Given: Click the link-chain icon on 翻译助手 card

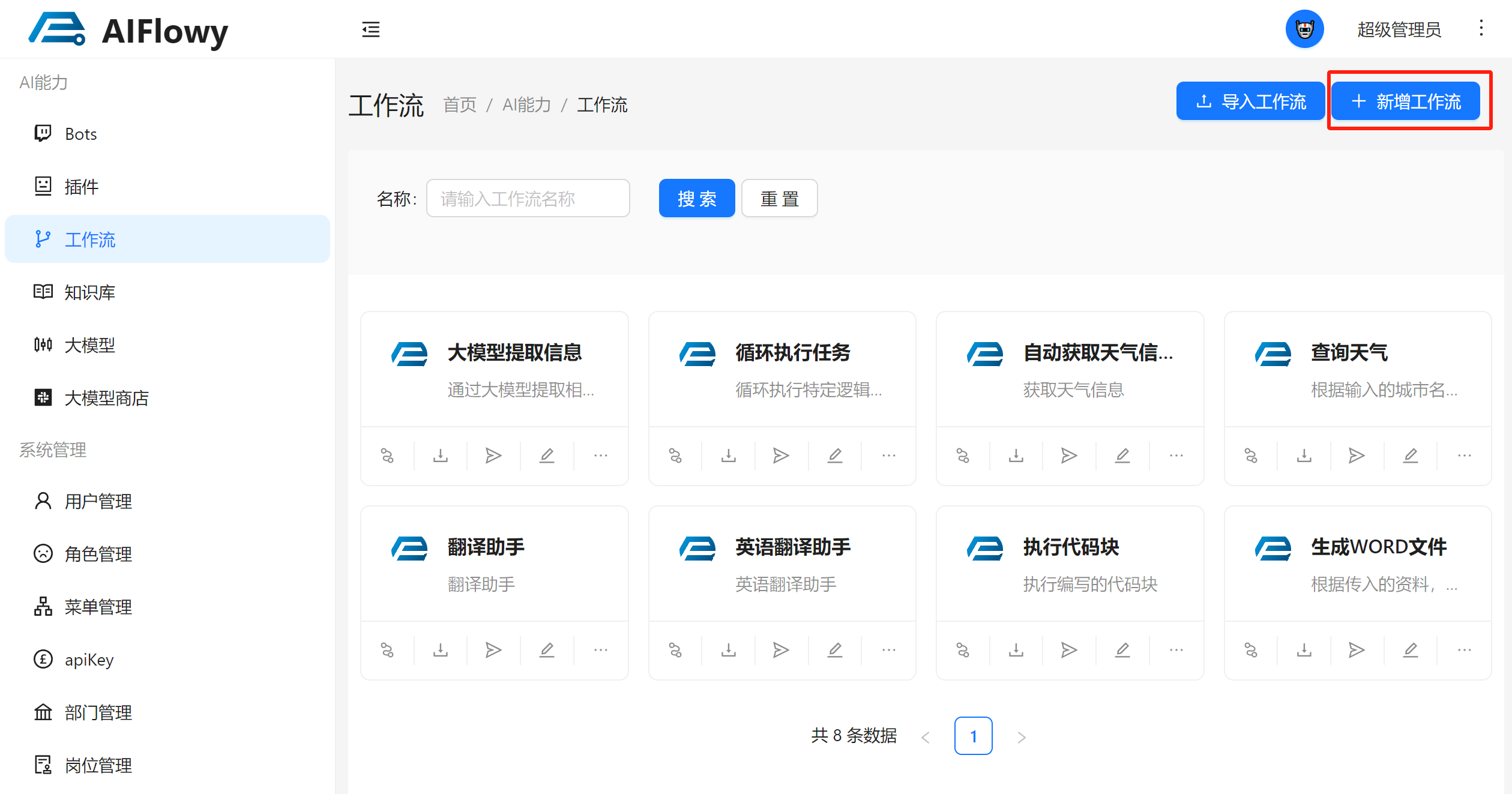Looking at the screenshot, I should tap(387, 650).
